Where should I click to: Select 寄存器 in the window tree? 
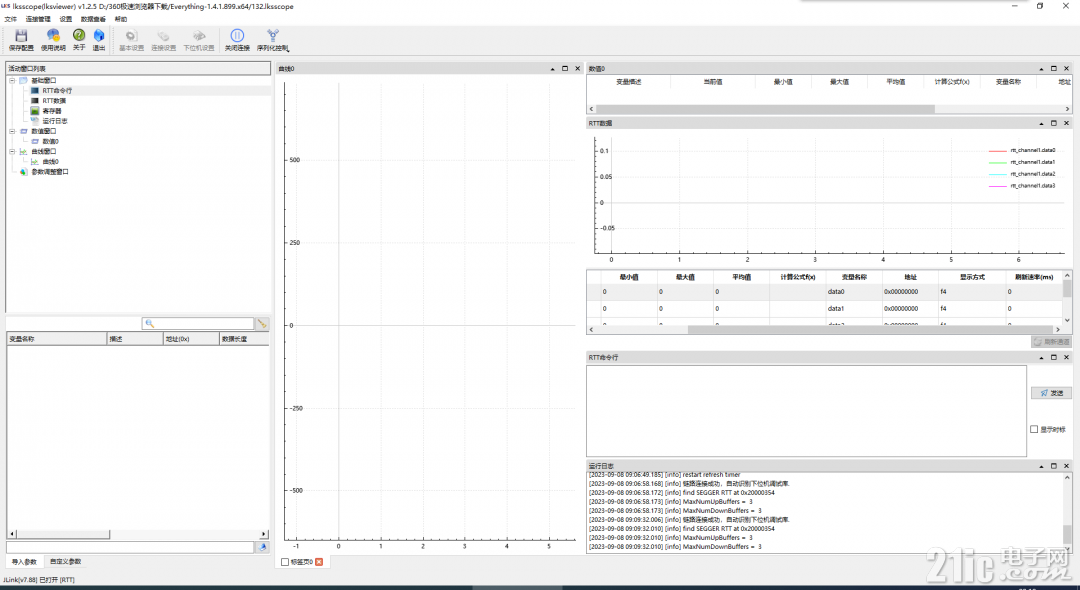click(52, 111)
